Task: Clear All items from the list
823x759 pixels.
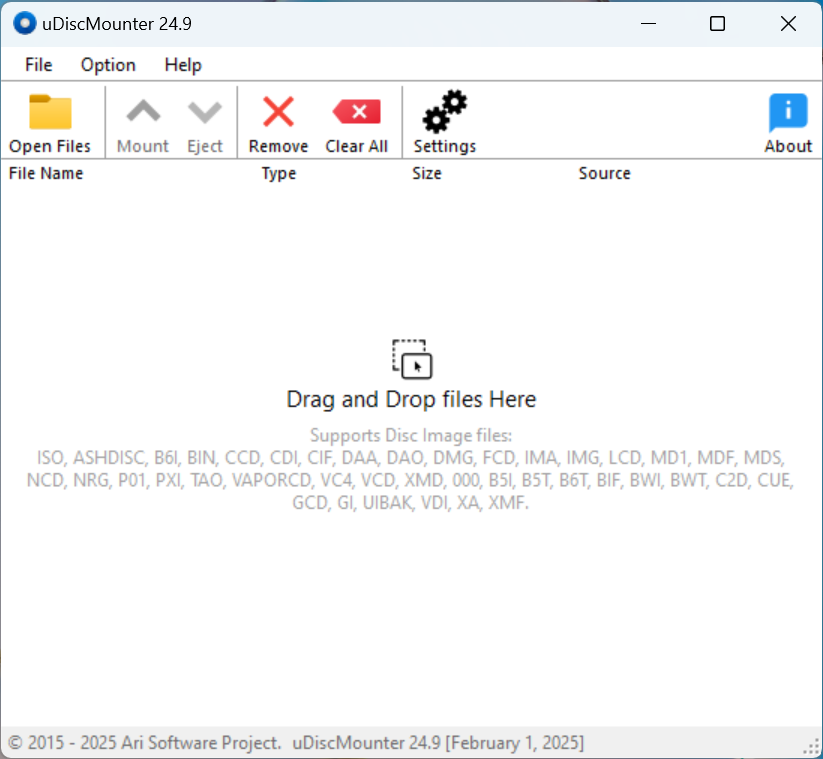Action: pos(356,111)
